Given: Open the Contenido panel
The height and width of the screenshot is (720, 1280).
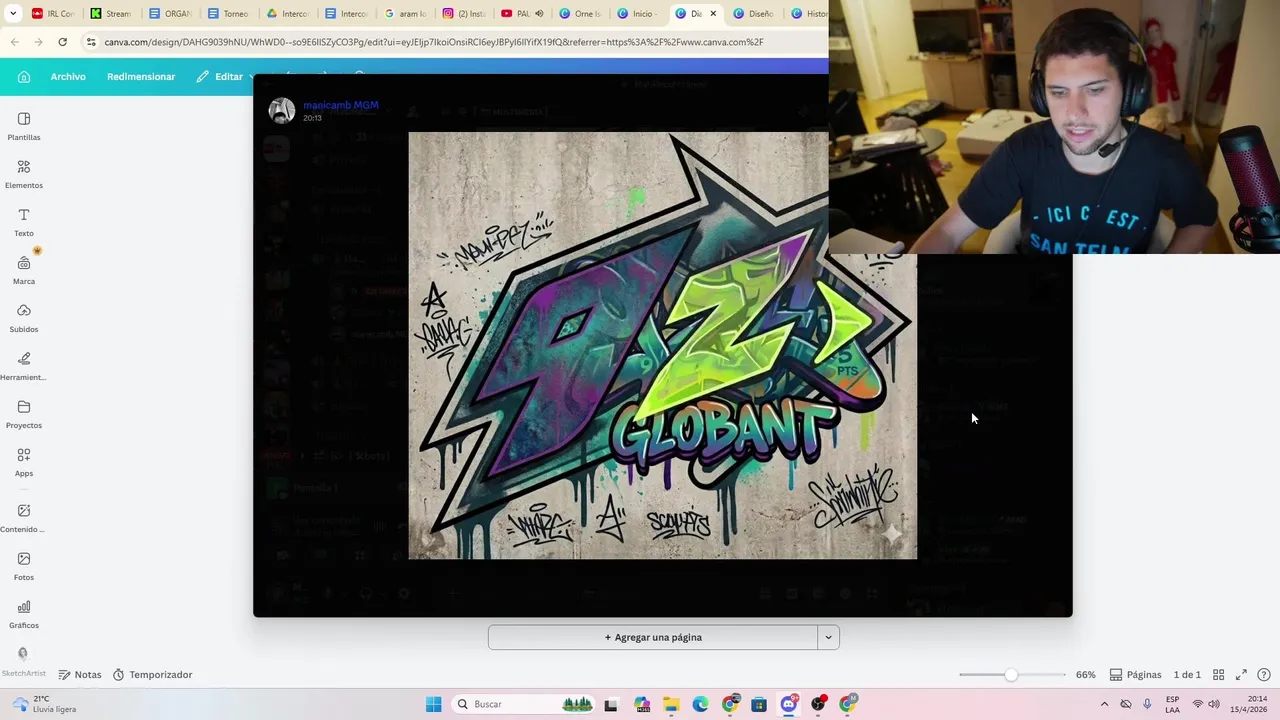Looking at the screenshot, I should pyautogui.click(x=24, y=519).
